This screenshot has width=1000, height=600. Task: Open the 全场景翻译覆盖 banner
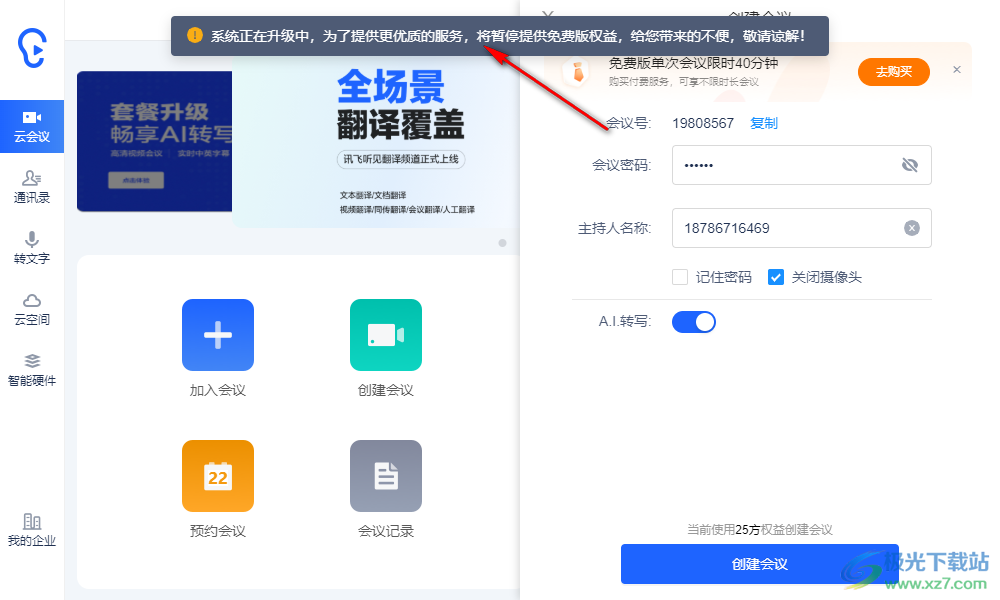pyautogui.click(x=376, y=142)
